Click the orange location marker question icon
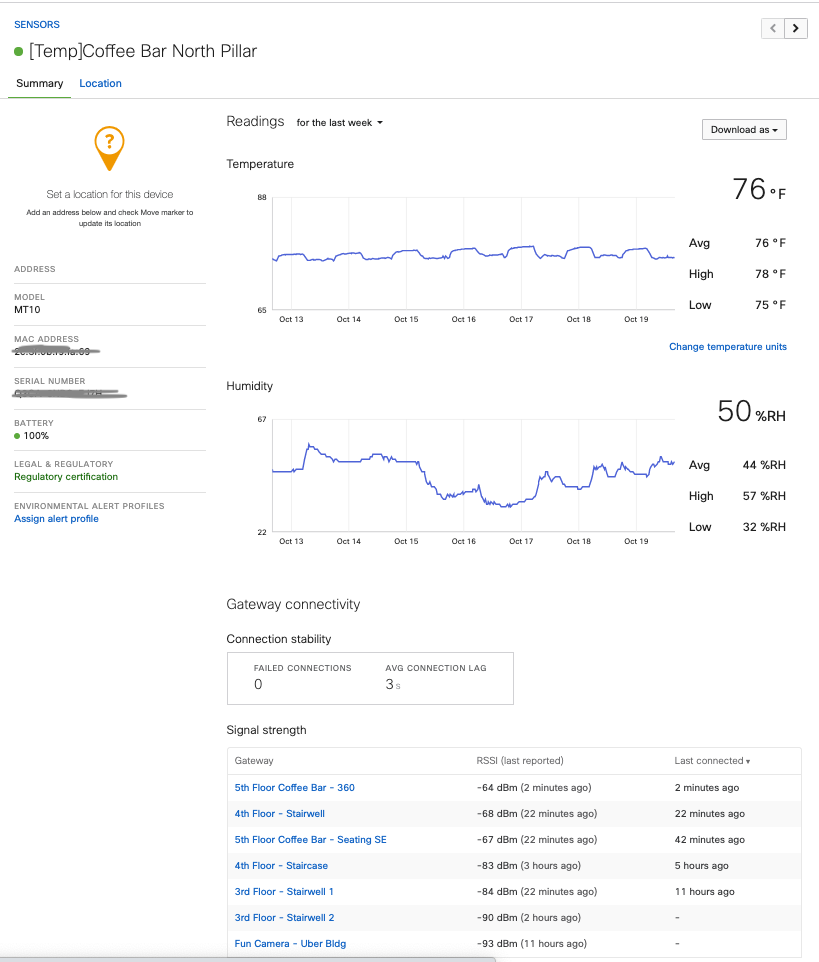The image size is (819, 962). coord(110,146)
